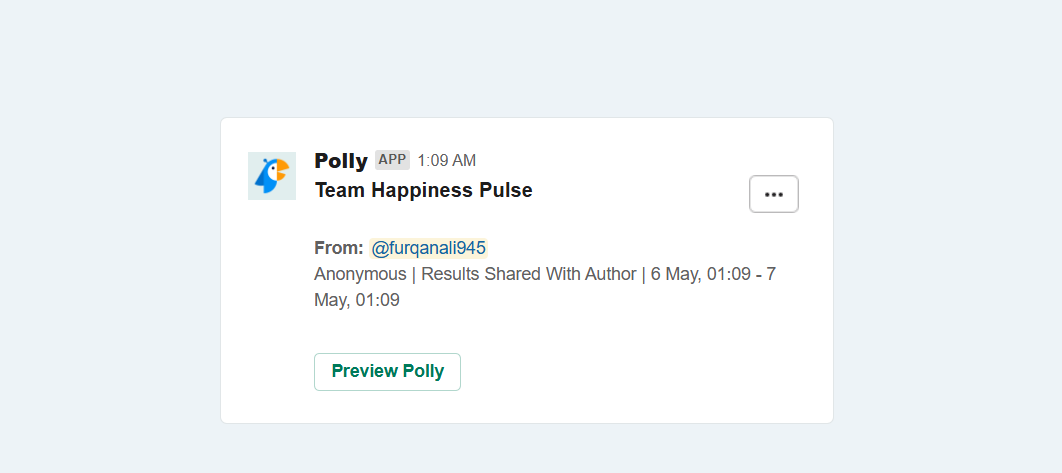Select the Team Happiness Pulse title
The height and width of the screenshot is (473, 1062).
click(423, 190)
